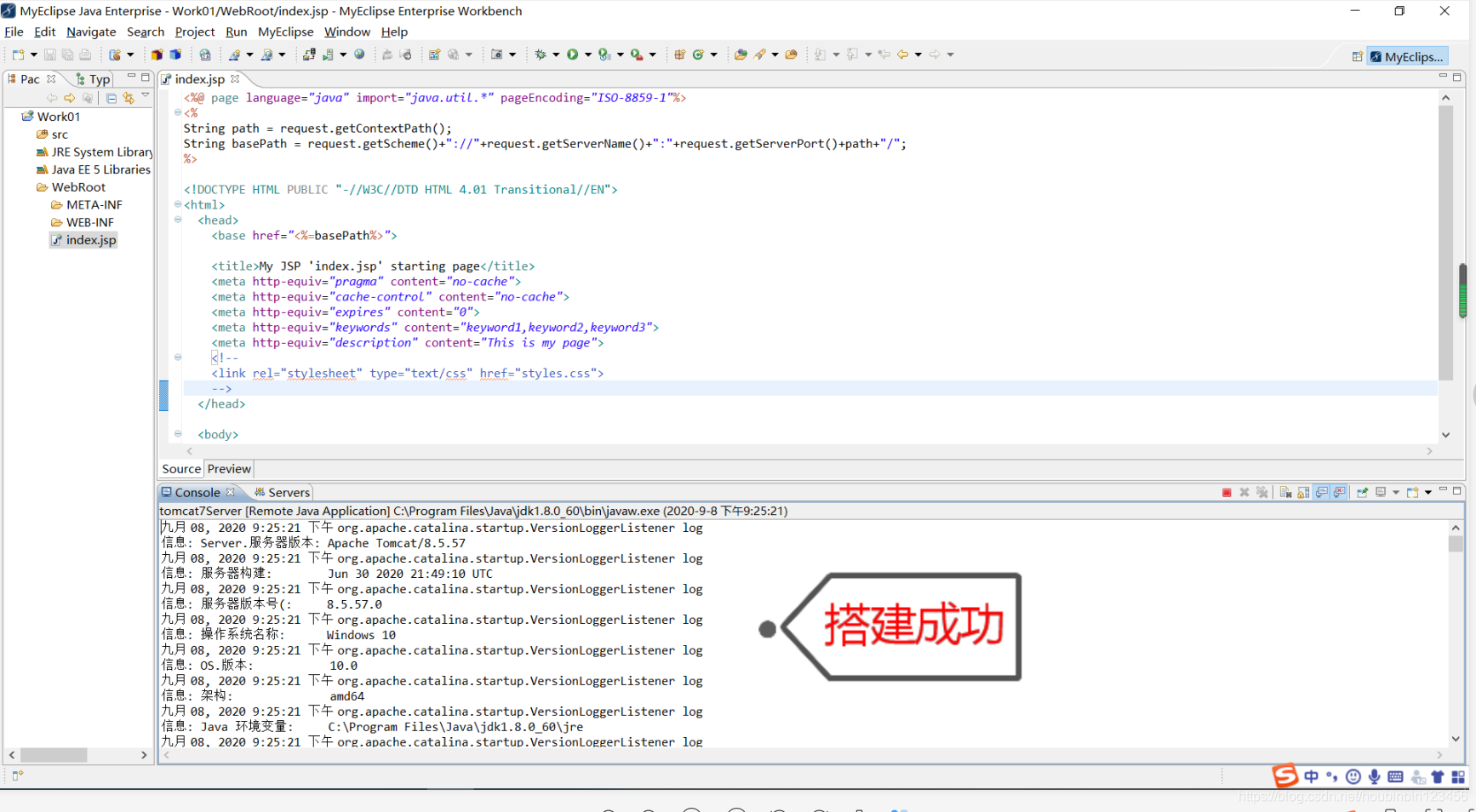This screenshot has height=812, width=1476.
Task: Click the Pin Console icon
Action: (x=1362, y=493)
